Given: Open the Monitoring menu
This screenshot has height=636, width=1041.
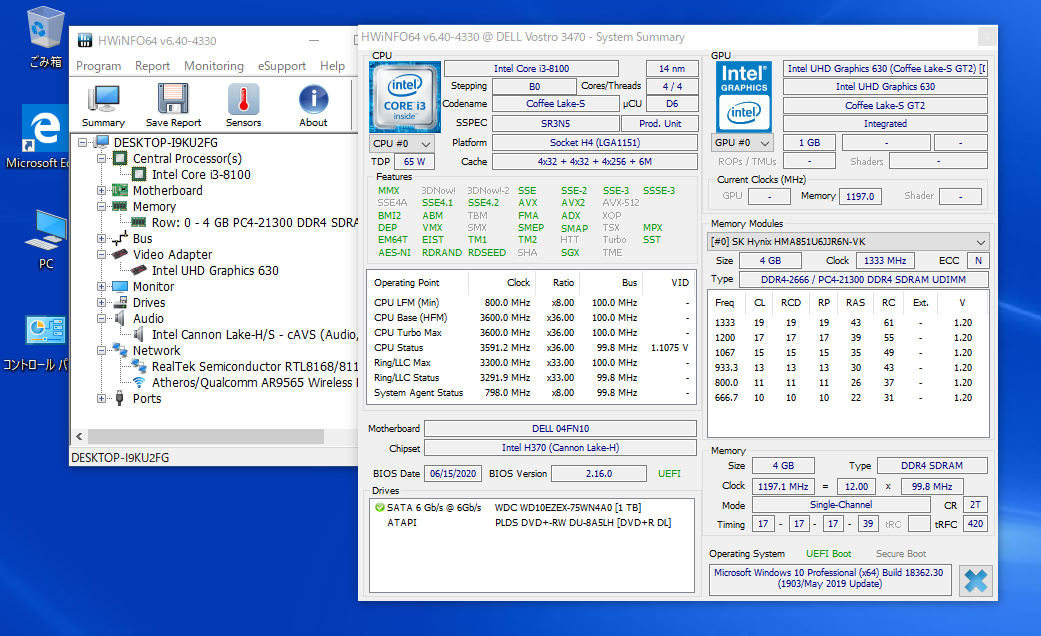Looking at the screenshot, I should [x=214, y=66].
